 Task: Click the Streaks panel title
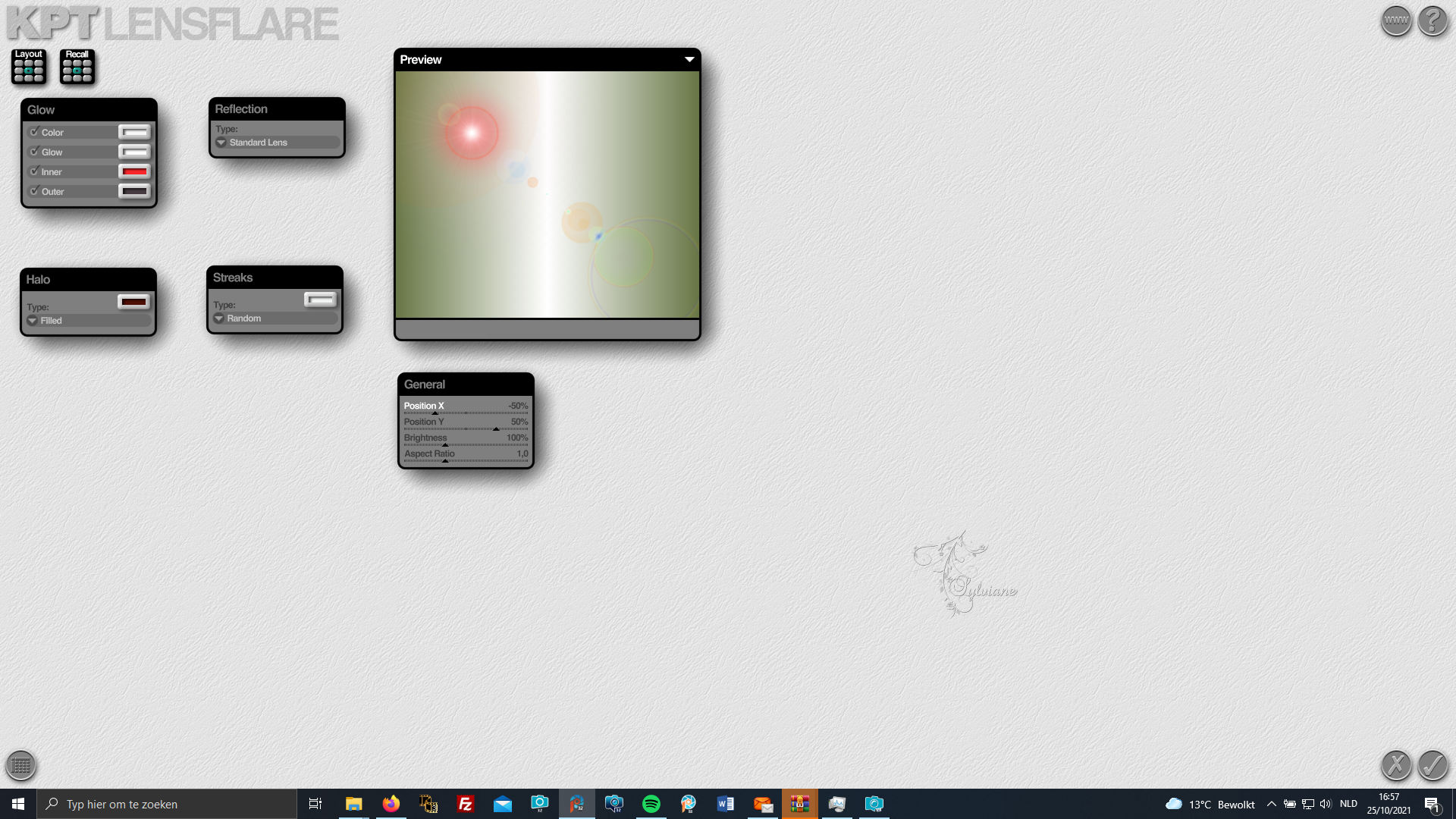click(233, 278)
